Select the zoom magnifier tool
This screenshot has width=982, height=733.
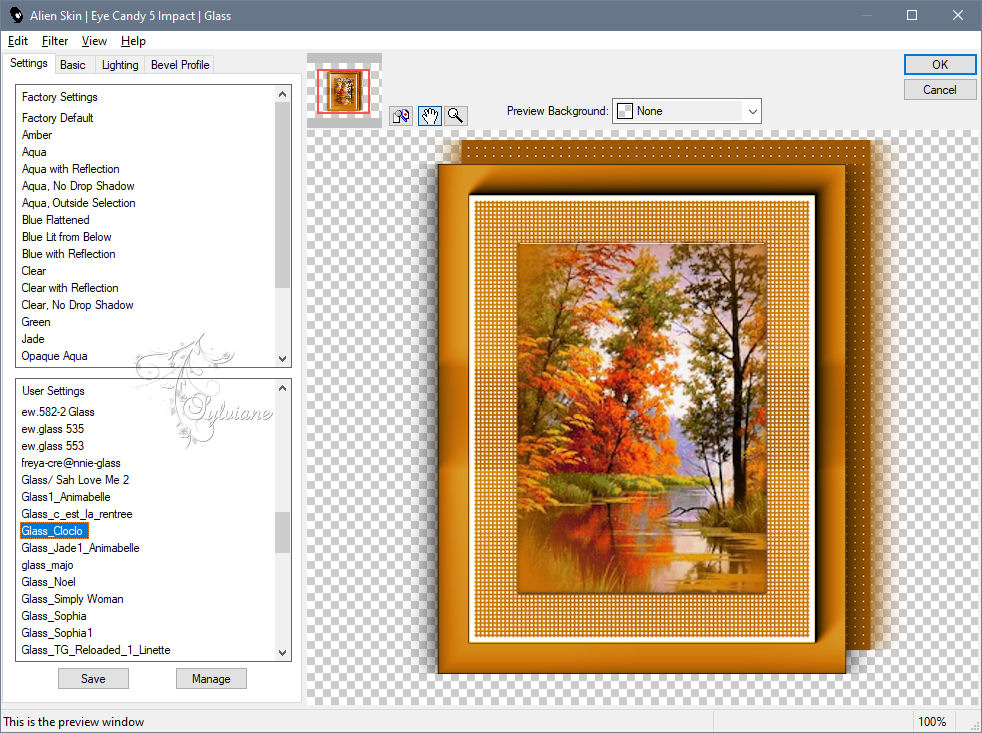(x=456, y=116)
